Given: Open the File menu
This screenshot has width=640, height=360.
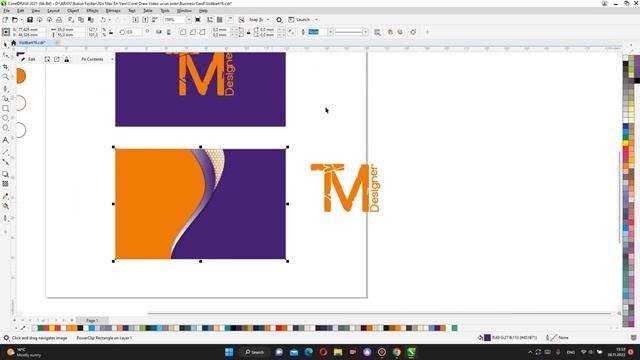Looking at the screenshot, I should [7, 11].
